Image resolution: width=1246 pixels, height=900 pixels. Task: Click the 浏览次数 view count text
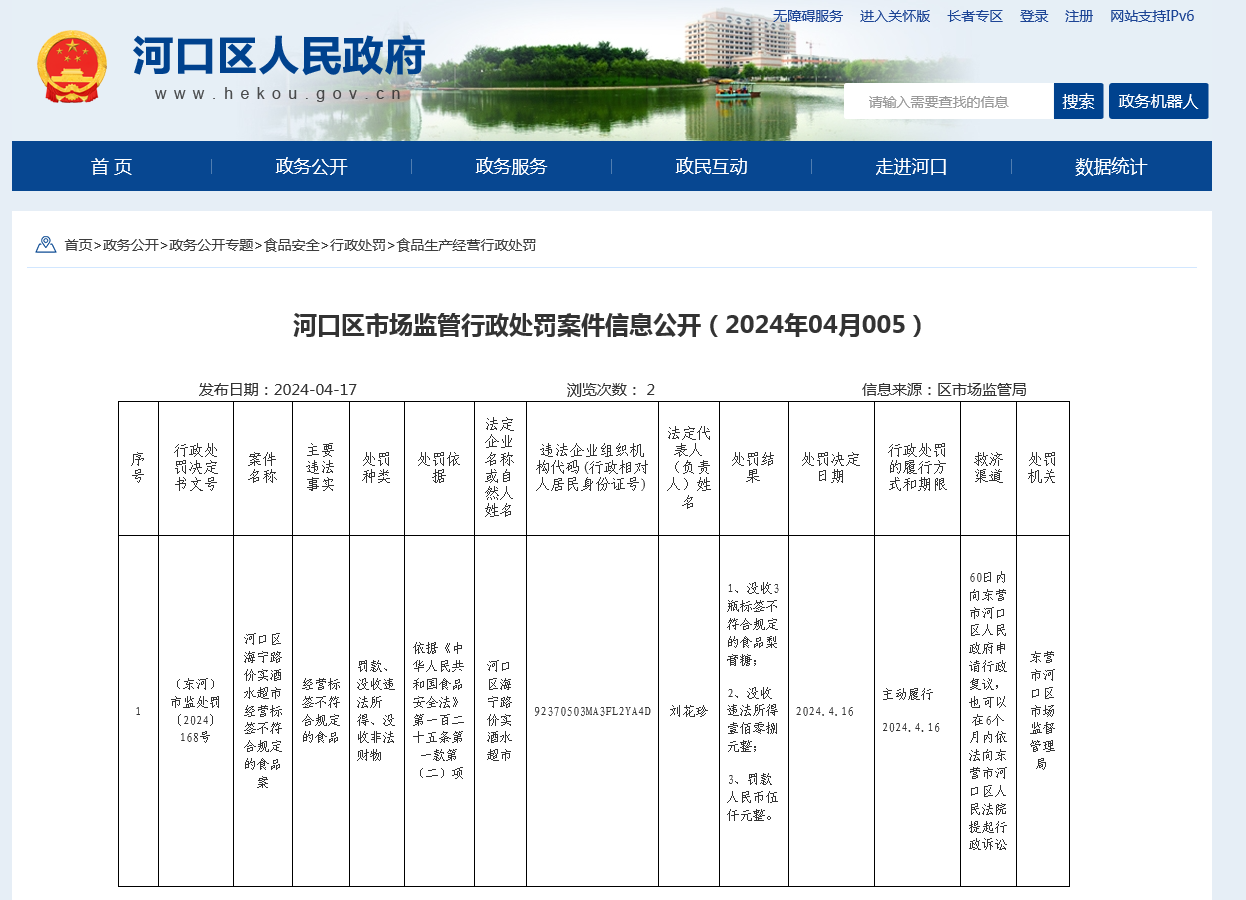coord(611,390)
